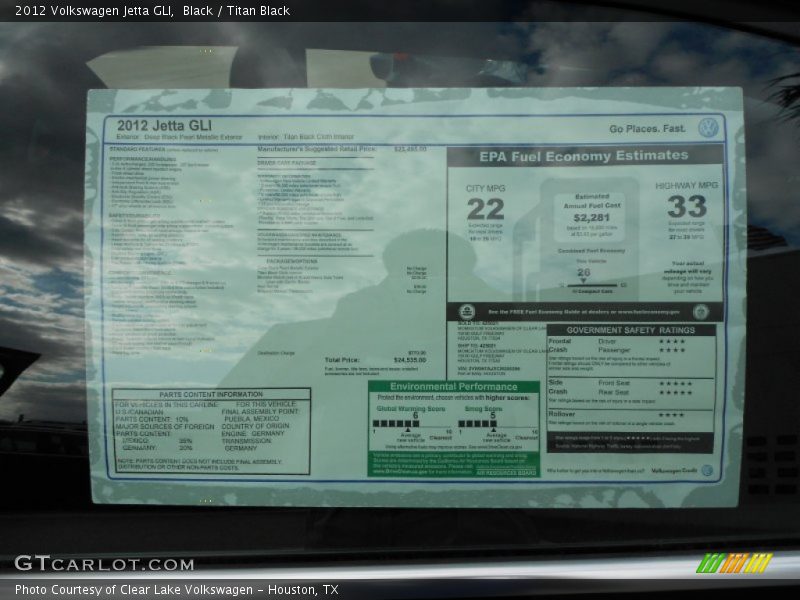Click the fuel economy guide banner text

pyautogui.click(x=584, y=312)
